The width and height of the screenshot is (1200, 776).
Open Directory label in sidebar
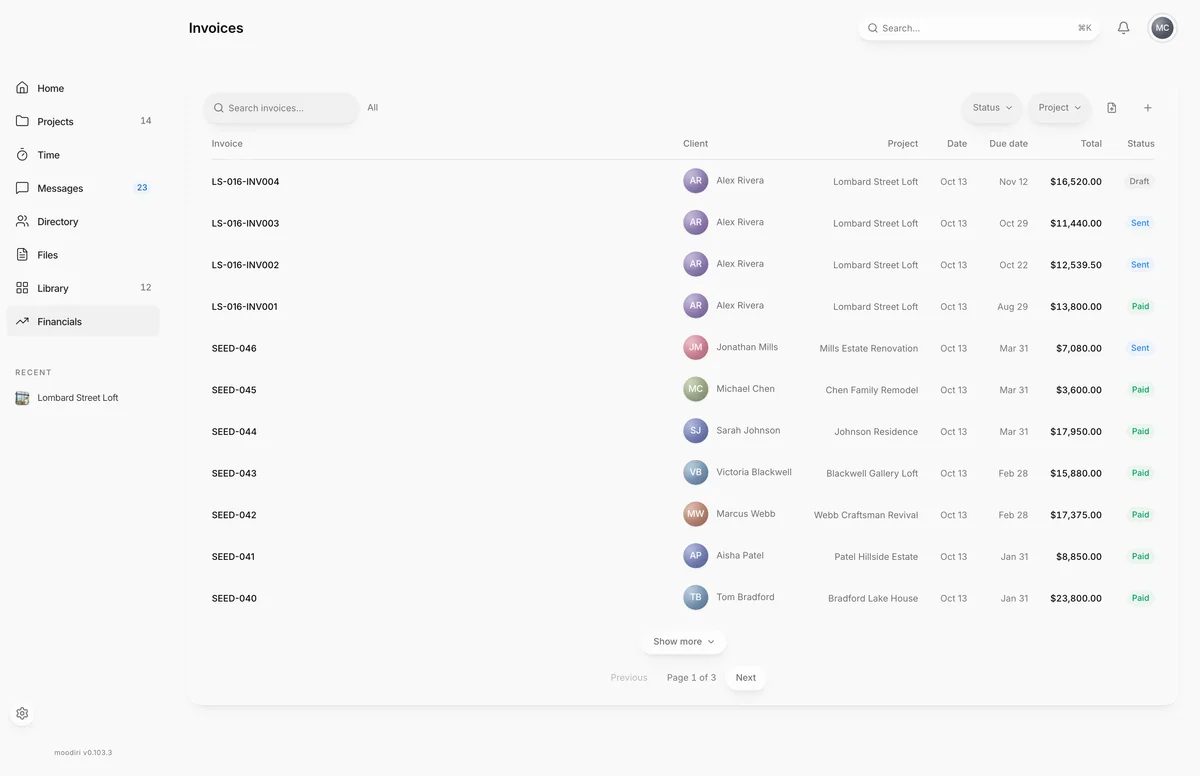point(58,222)
